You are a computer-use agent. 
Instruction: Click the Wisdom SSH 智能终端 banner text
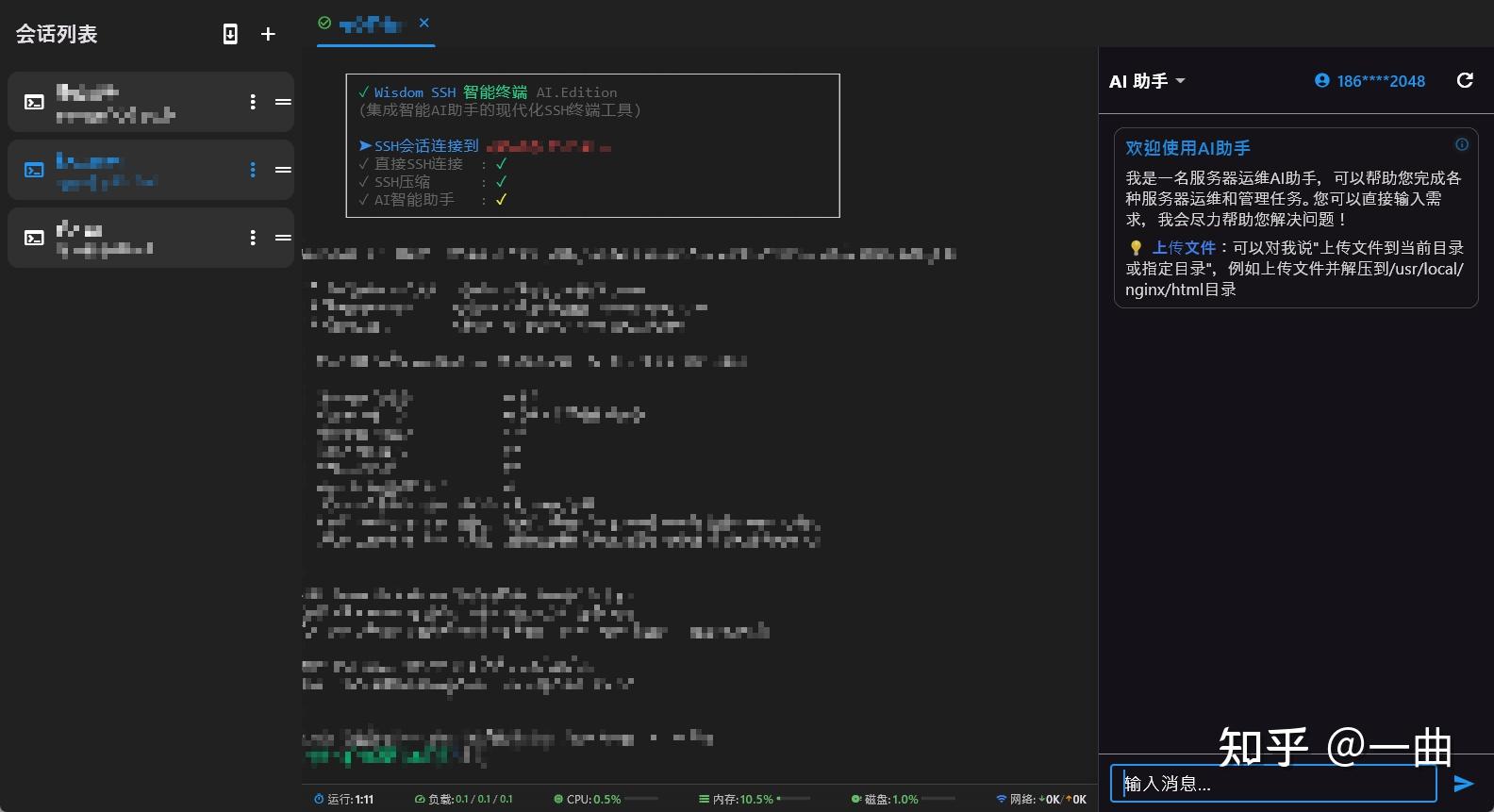450,92
